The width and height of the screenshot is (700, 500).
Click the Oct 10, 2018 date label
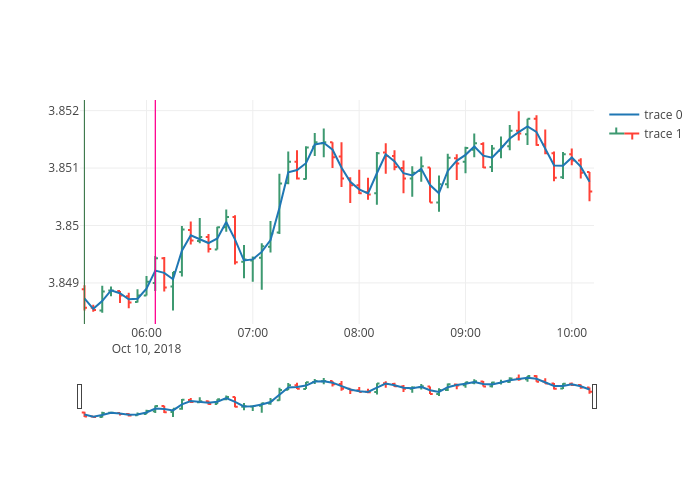click(146, 349)
